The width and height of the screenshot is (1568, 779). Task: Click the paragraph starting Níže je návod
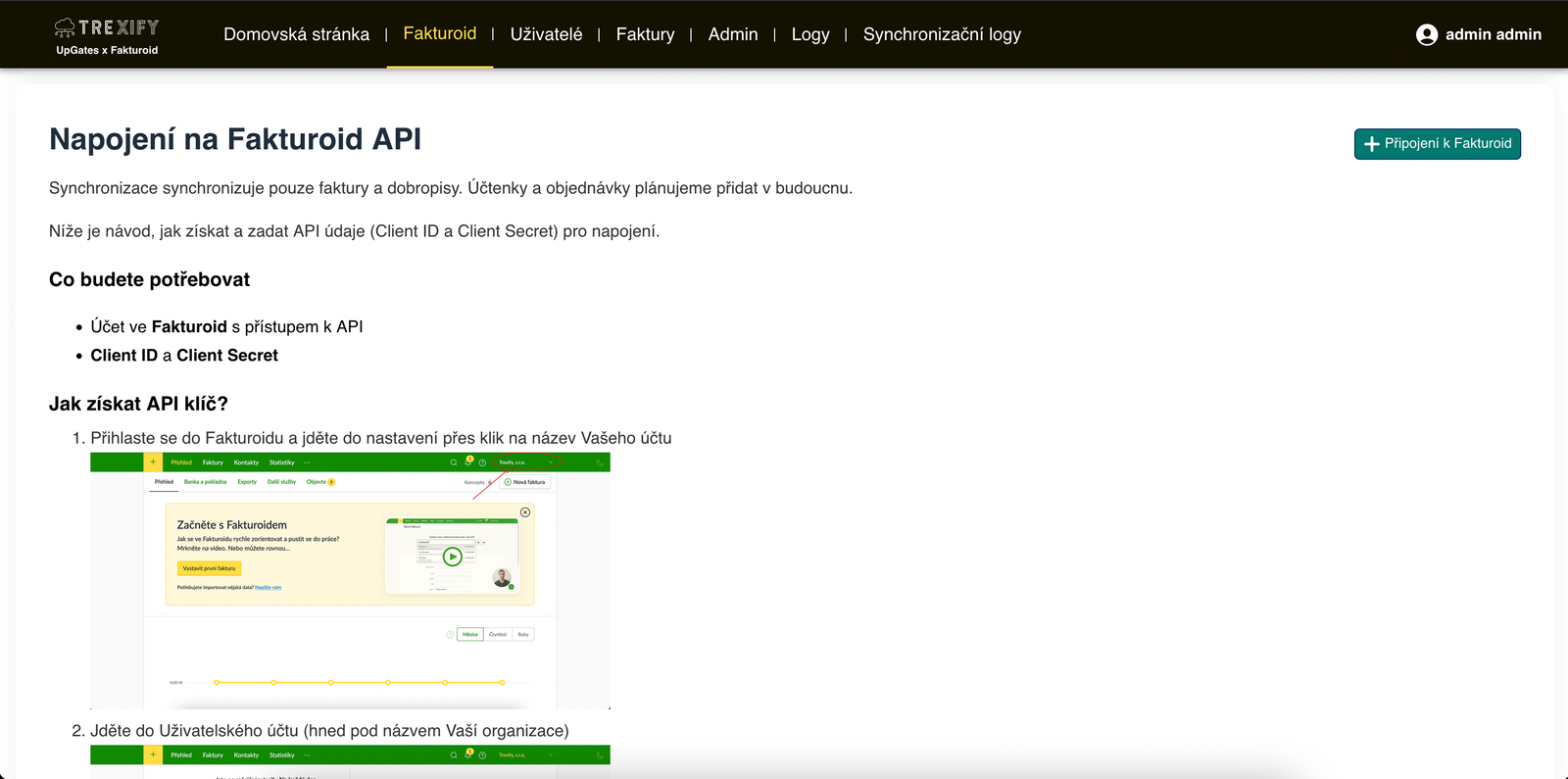[x=354, y=231]
